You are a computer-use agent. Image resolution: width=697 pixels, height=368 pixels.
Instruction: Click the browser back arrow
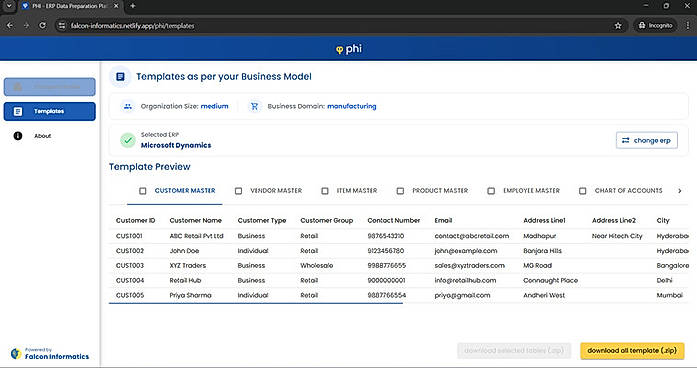click(10, 26)
